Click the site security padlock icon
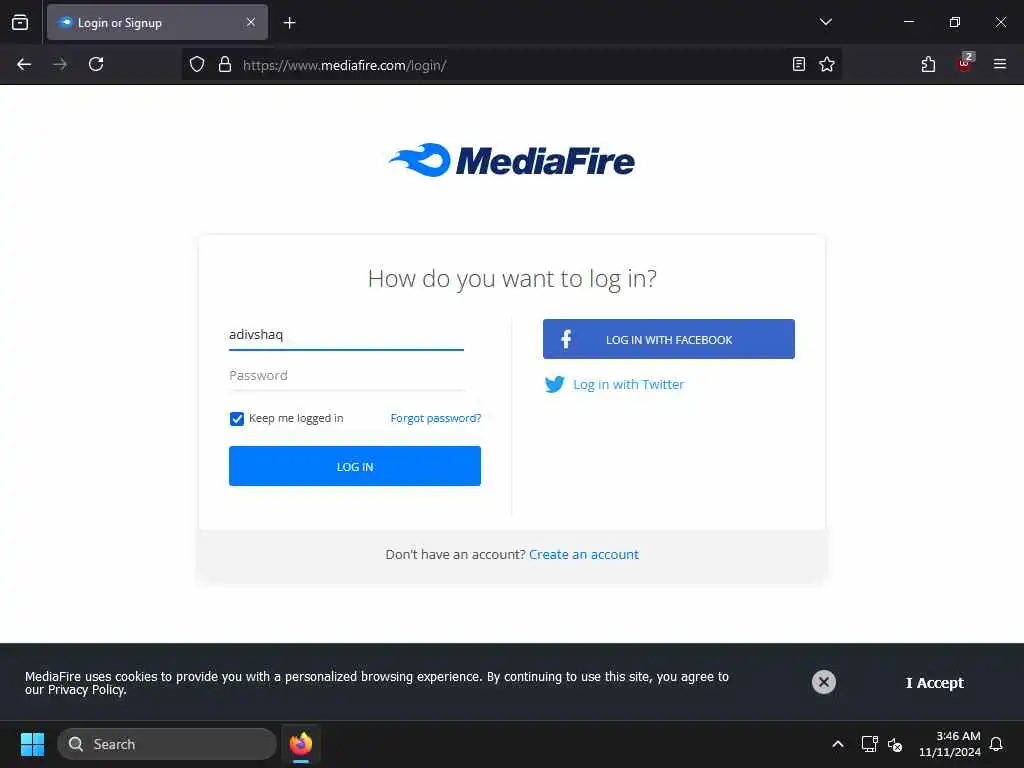This screenshot has height=768, width=1024. click(225, 64)
